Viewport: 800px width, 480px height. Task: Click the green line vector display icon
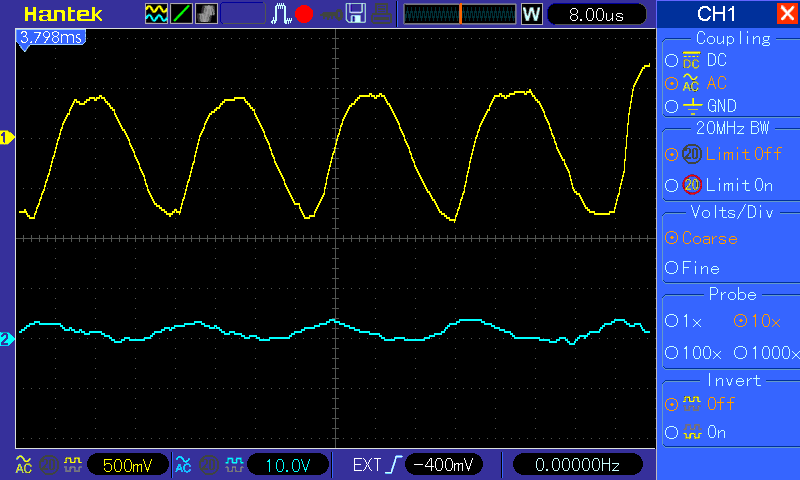tap(181, 14)
